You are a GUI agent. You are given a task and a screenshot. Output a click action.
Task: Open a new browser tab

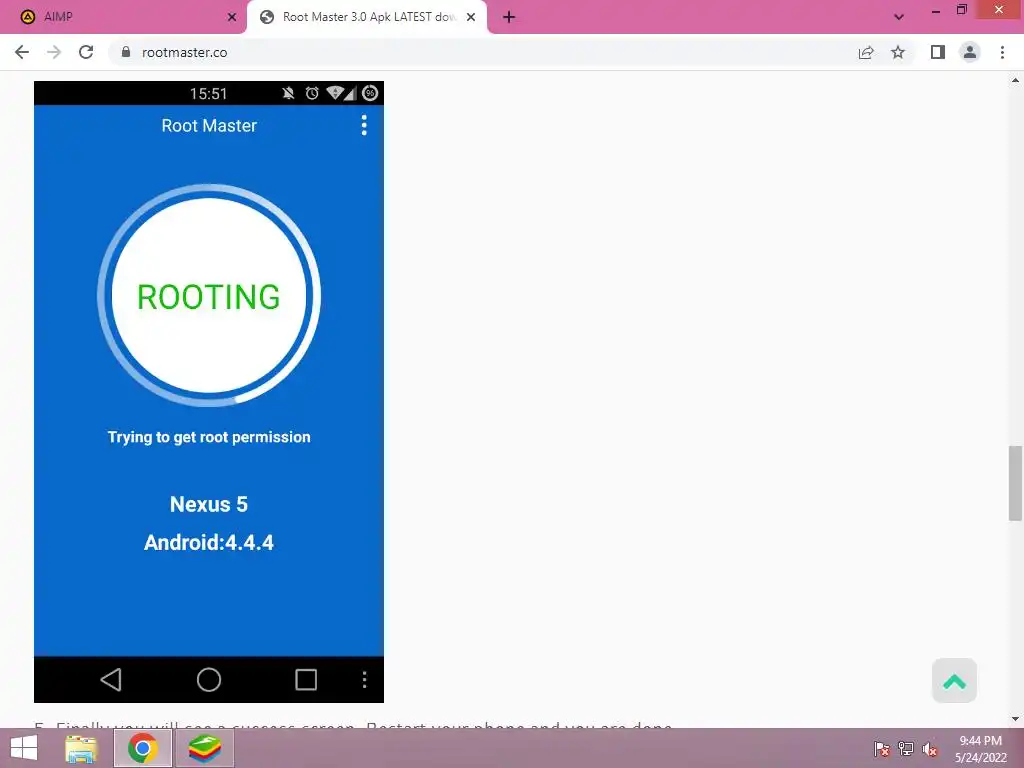[x=509, y=17]
